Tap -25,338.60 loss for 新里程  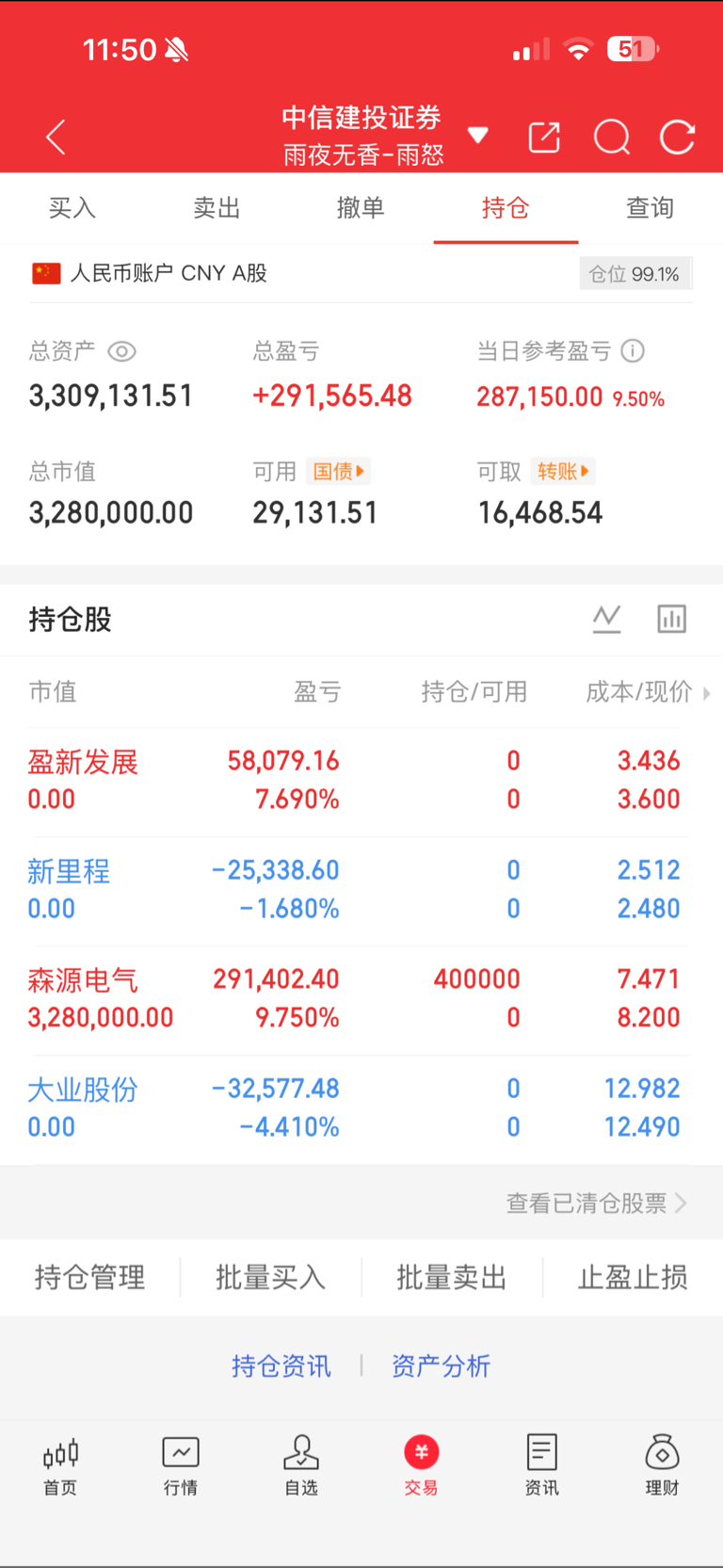[275, 870]
